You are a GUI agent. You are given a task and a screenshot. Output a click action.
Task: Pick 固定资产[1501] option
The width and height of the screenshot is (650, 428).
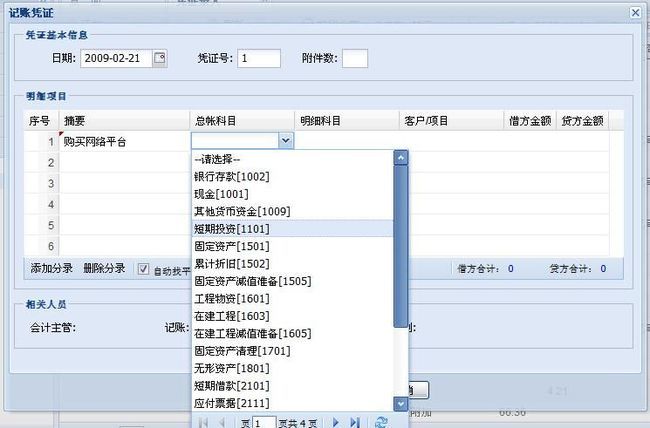pos(292,246)
